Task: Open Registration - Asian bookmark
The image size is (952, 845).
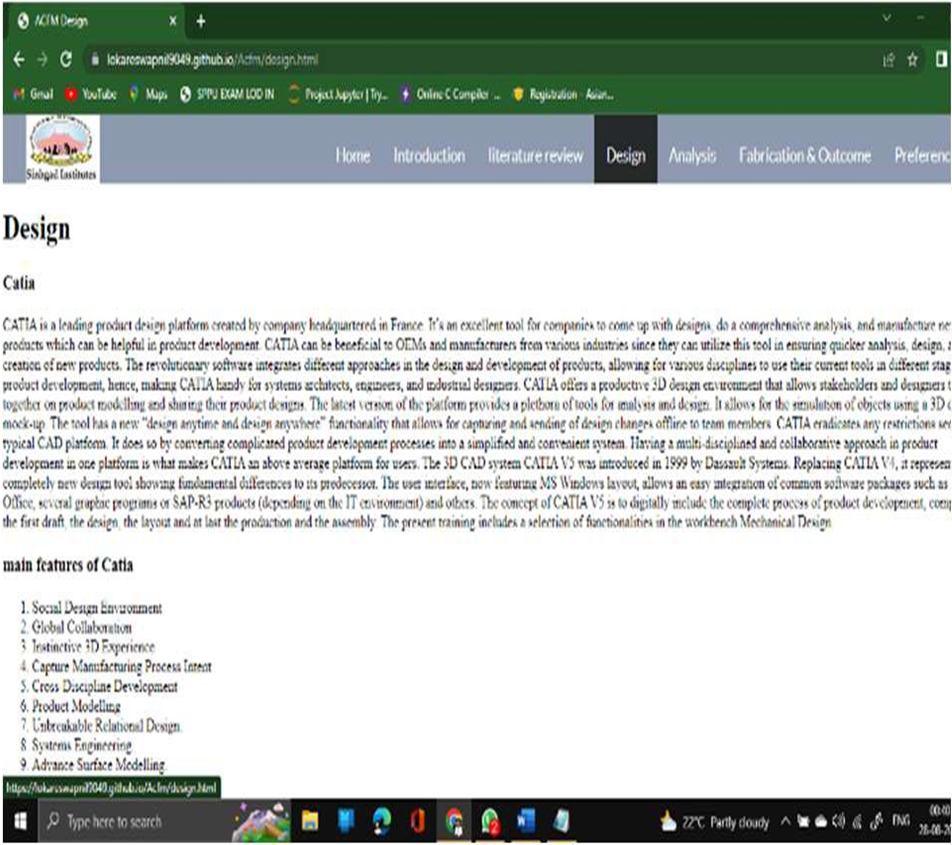Action: (563, 94)
